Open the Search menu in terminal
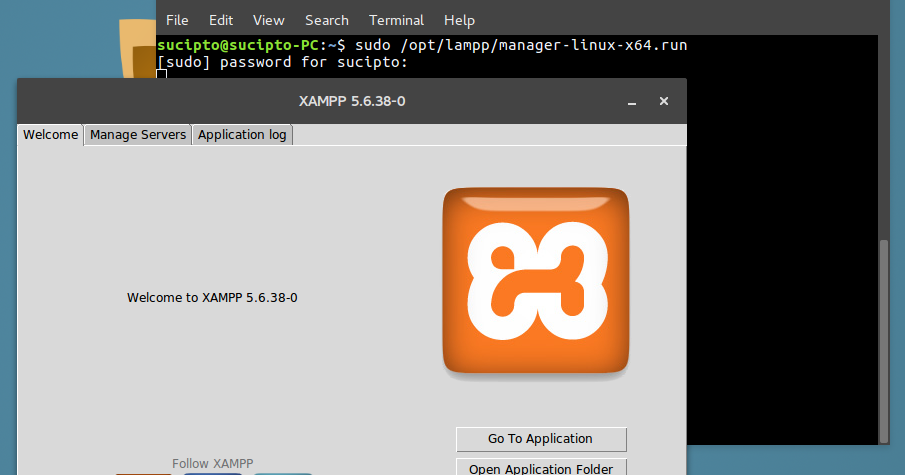 coord(327,20)
